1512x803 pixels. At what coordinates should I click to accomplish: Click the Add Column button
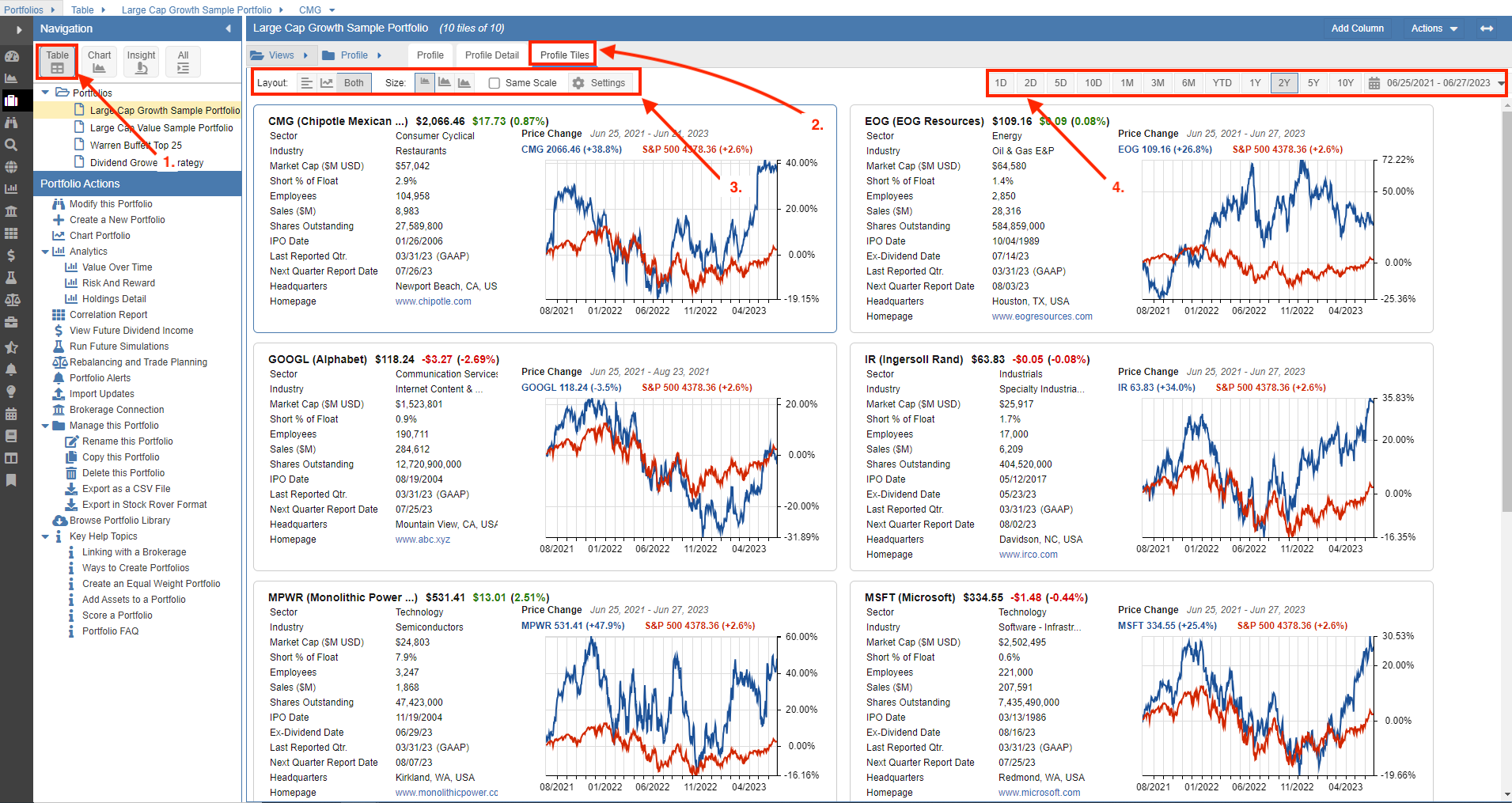click(1357, 28)
